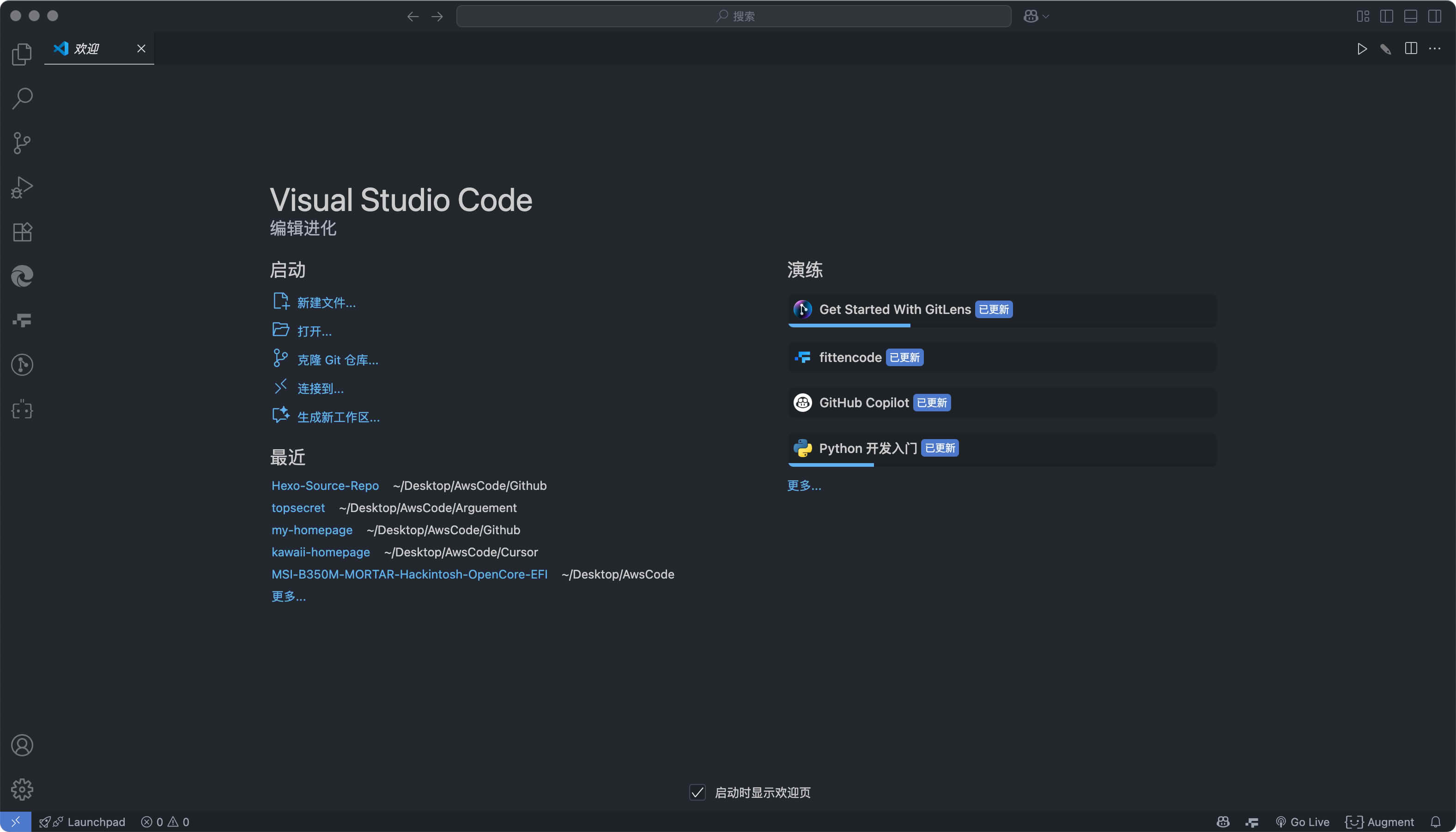Click the 新建文件... link
Screen dimensions: 1456x832
click(326, 303)
